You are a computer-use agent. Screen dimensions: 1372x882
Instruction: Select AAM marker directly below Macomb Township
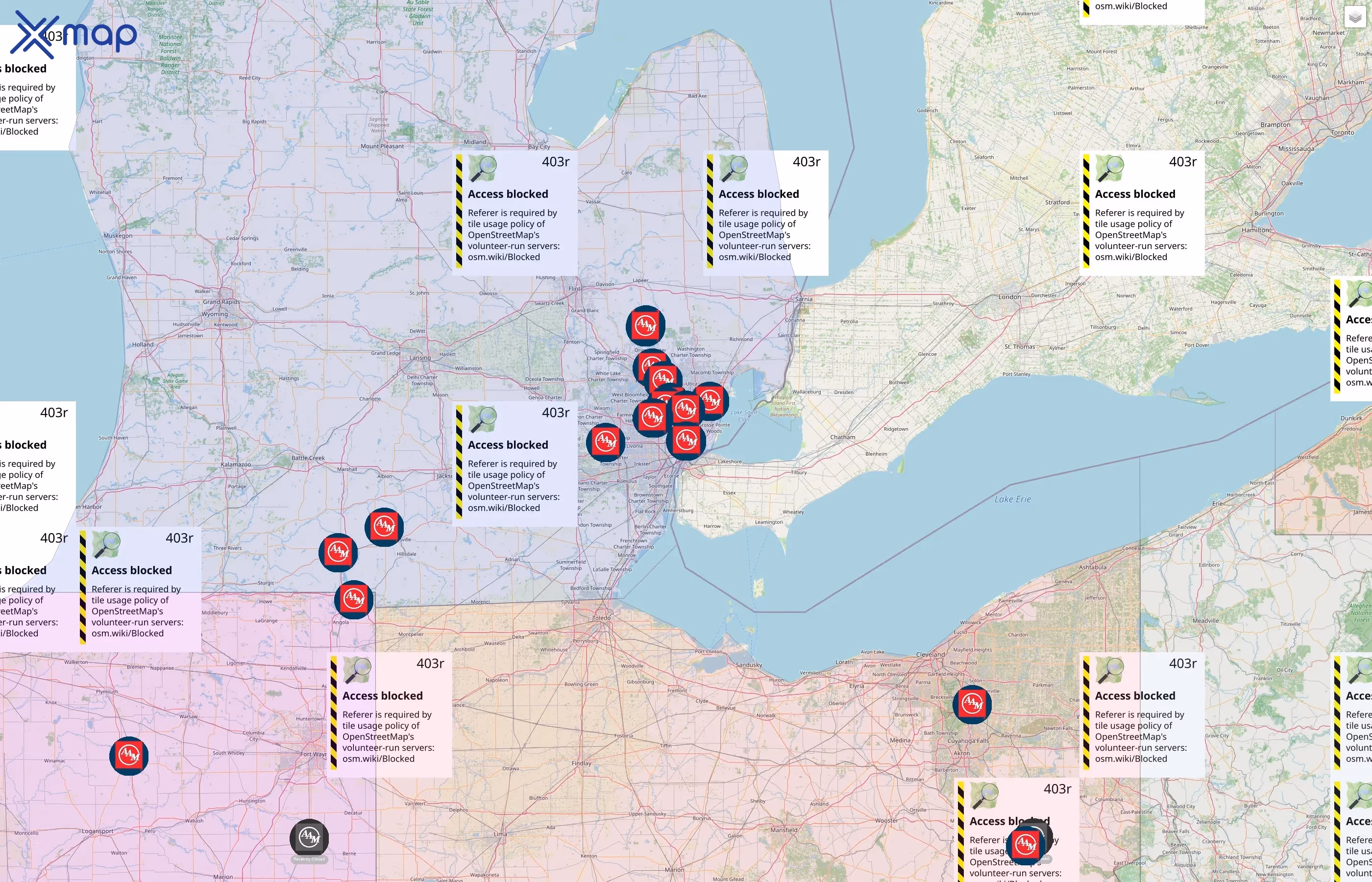(x=710, y=400)
